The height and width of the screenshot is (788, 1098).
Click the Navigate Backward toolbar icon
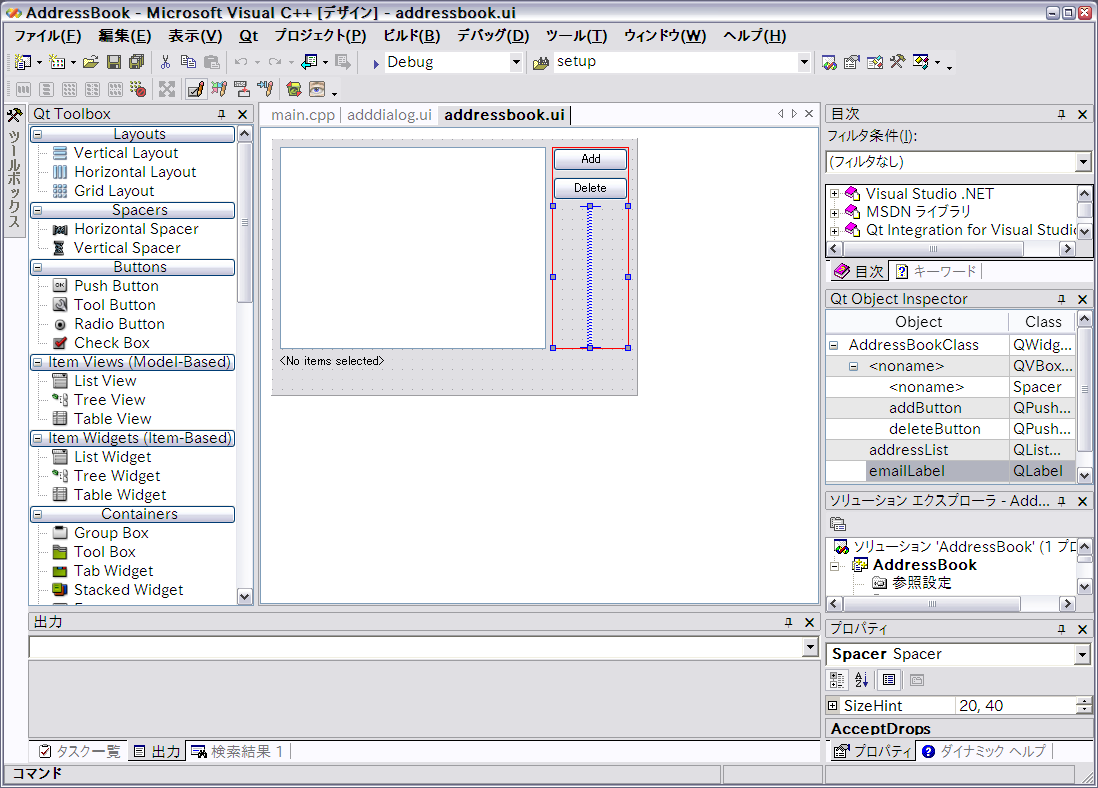click(309, 62)
